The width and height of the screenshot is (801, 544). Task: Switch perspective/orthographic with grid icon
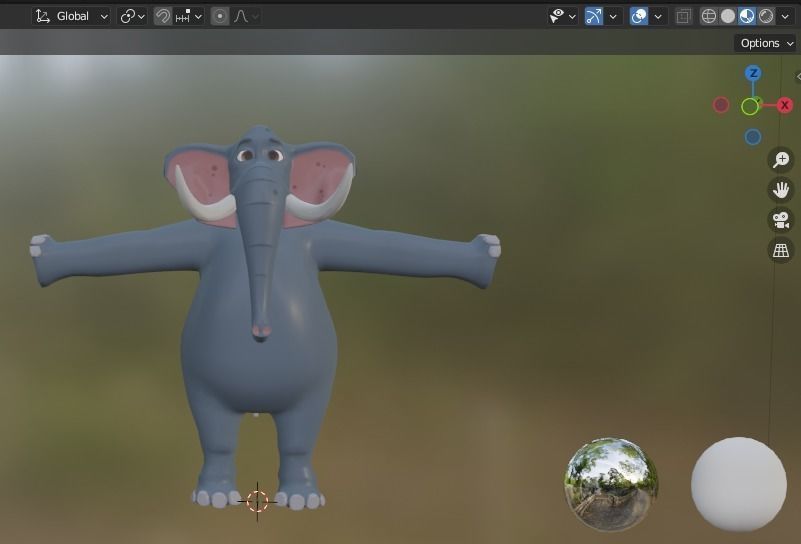pyautogui.click(x=781, y=250)
